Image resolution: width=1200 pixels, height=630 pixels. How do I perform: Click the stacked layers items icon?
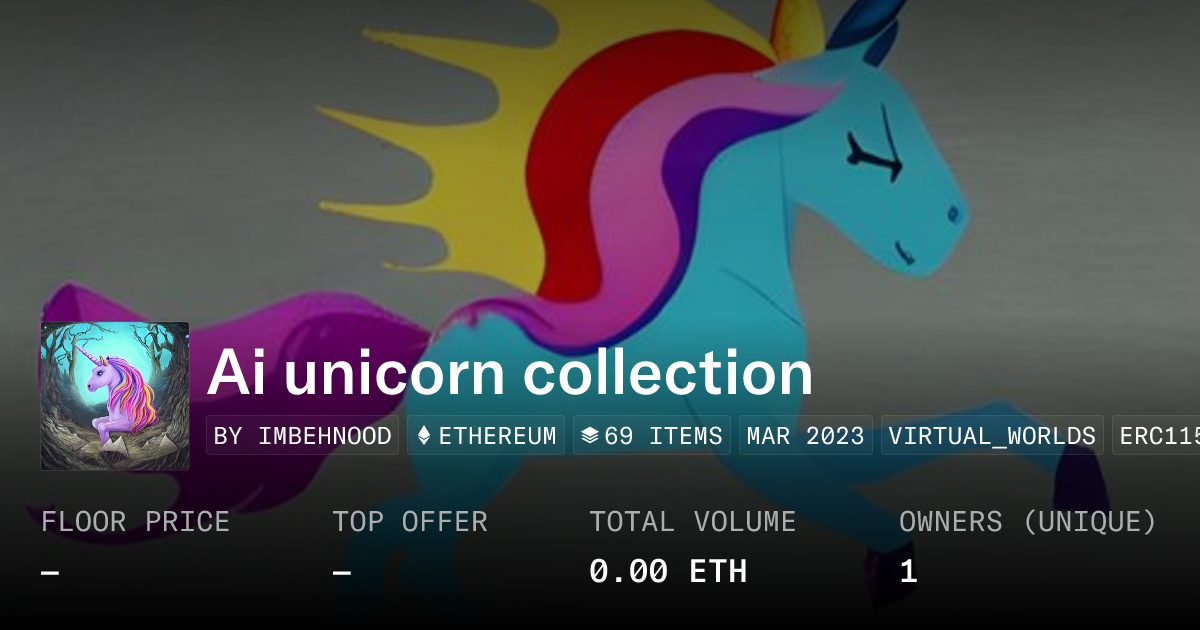tap(590, 436)
